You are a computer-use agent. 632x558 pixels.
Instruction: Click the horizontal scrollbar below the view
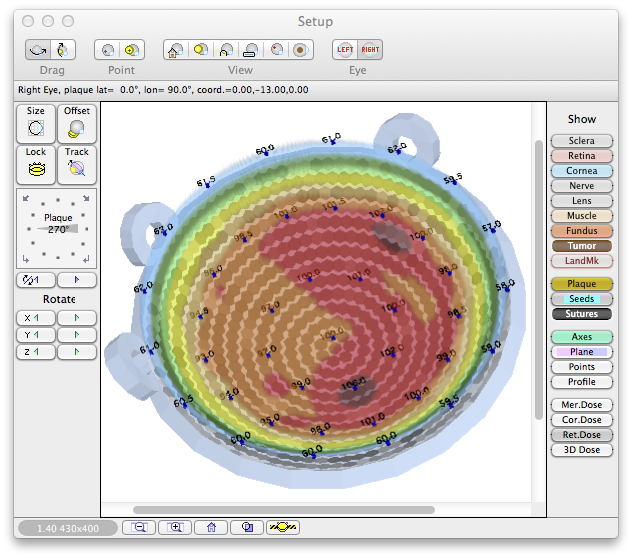click(283, 509)
